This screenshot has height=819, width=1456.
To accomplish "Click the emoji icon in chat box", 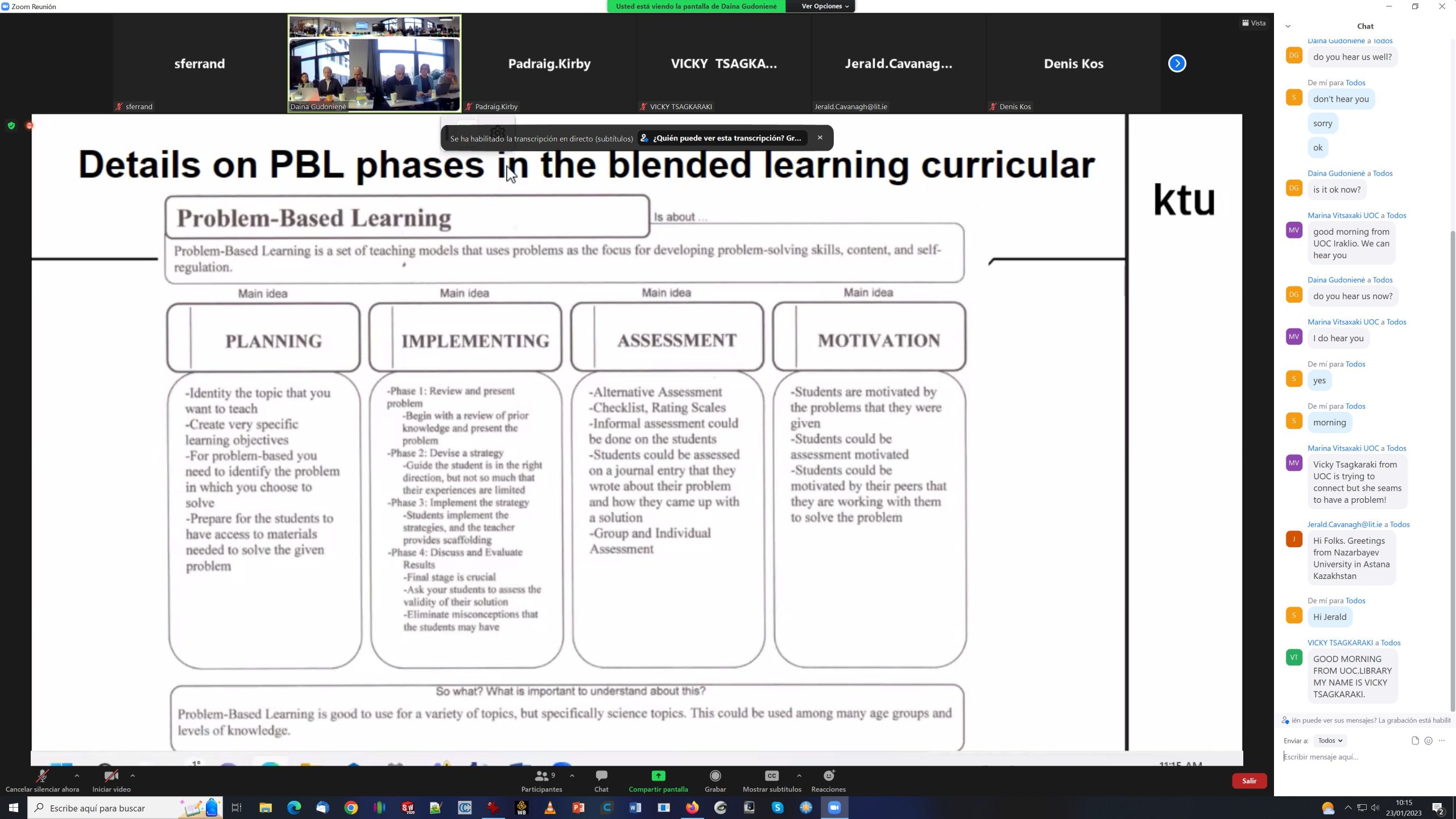I will click(x=1428, y=741).
